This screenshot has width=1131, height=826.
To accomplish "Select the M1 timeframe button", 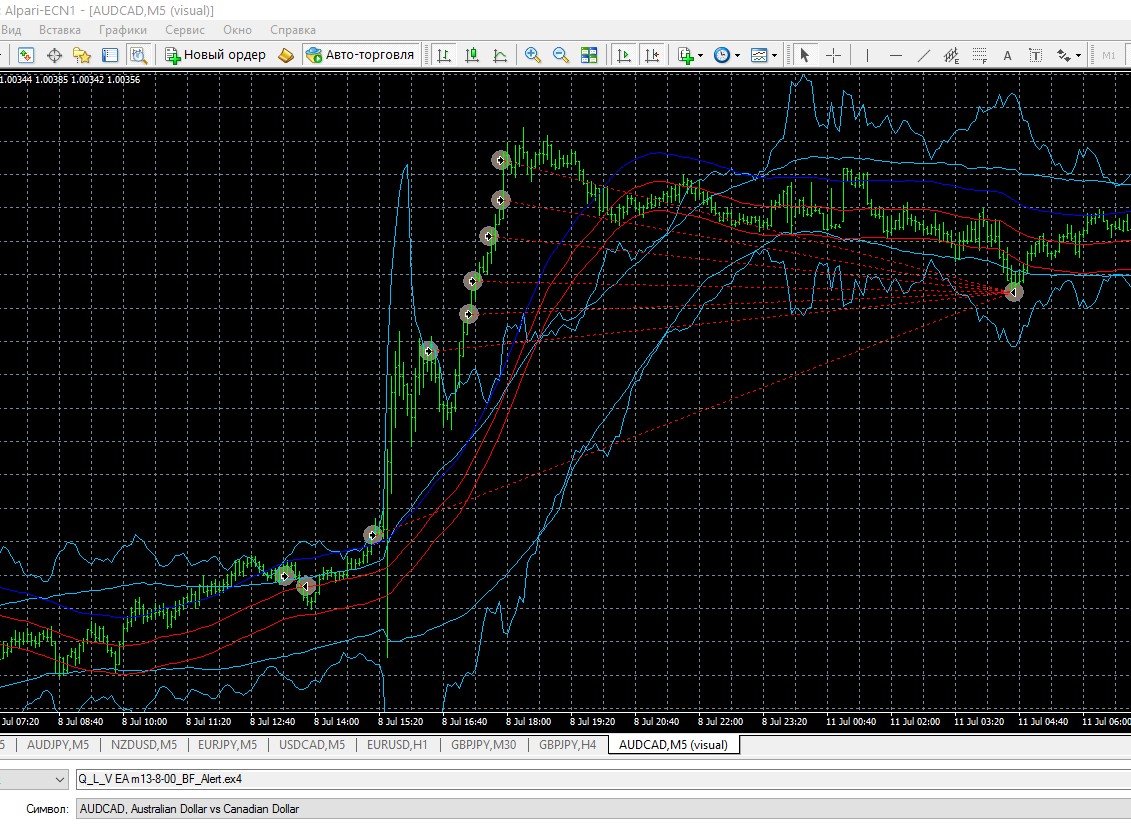I will pos(1109,56).
